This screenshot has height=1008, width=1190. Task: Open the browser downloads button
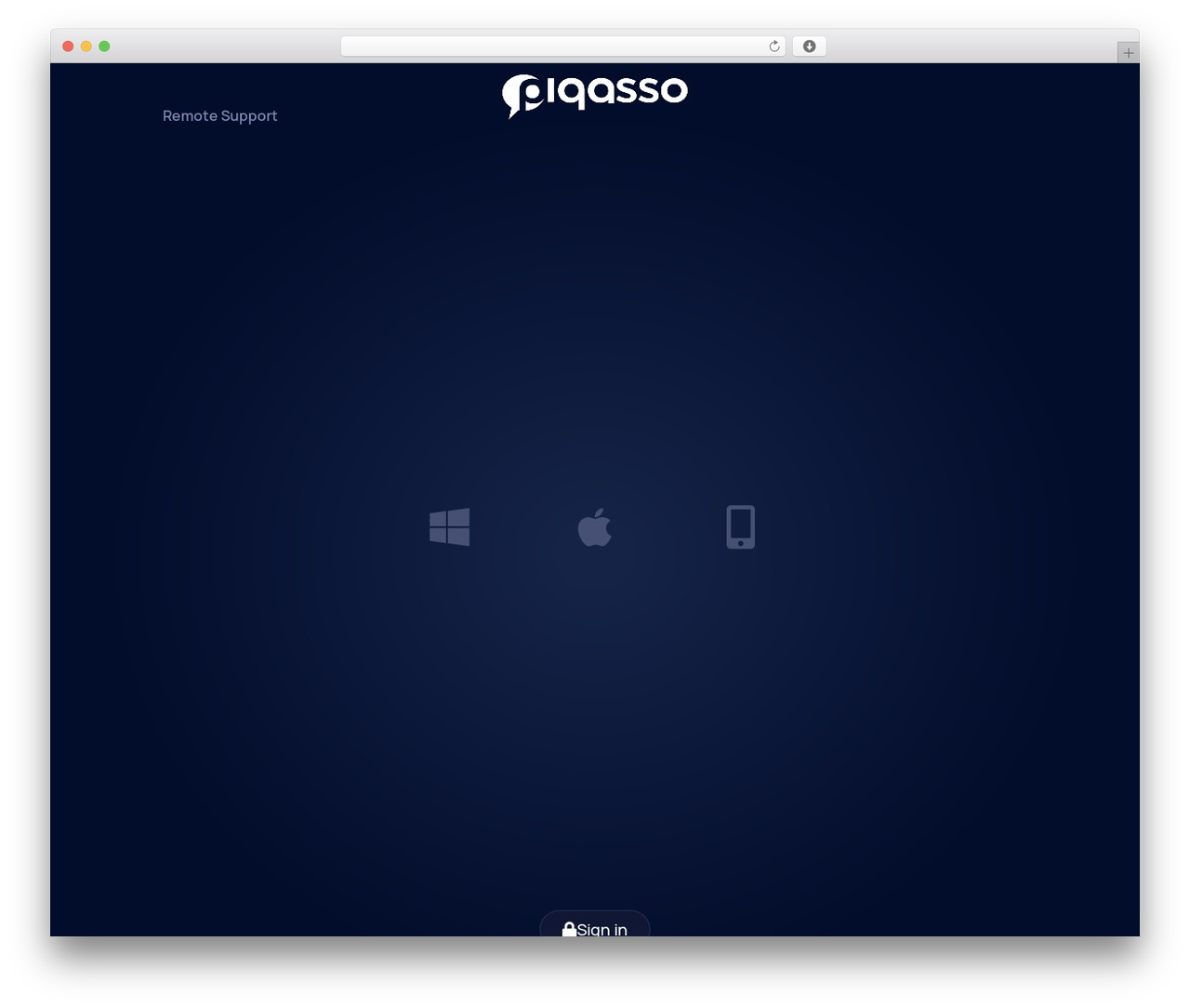pyautogui.click(x=809, y=46)
